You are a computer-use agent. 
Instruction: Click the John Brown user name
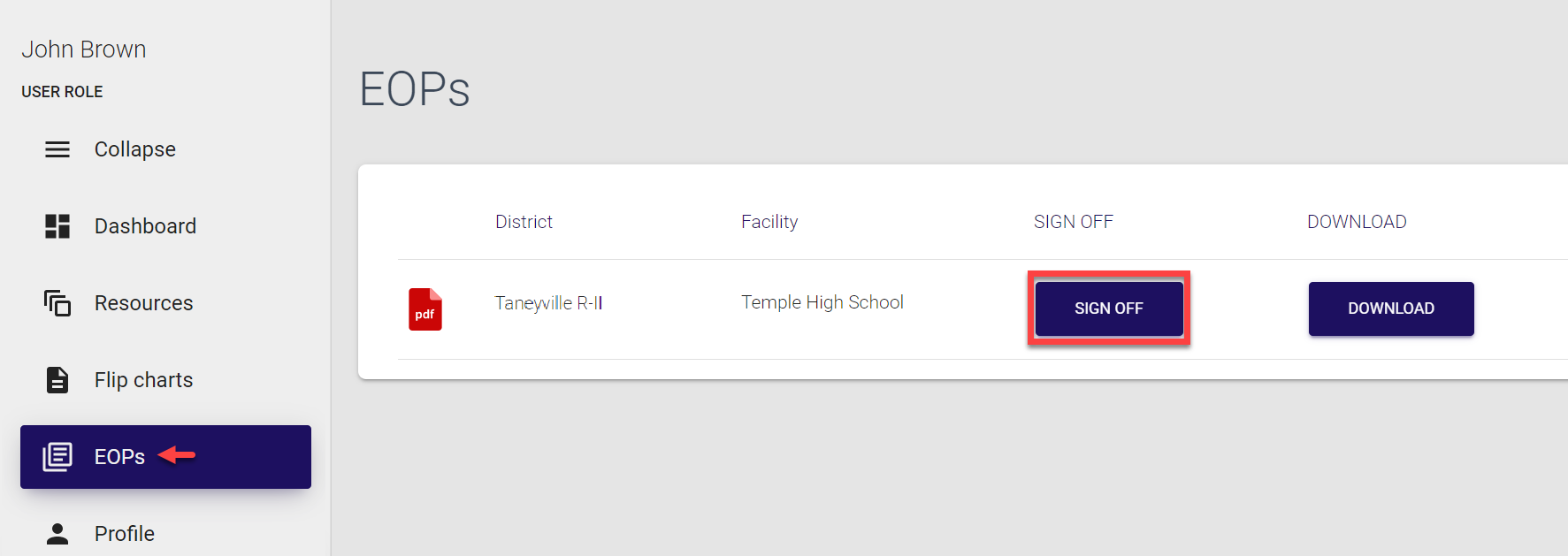pyautogui.click(x=84, y=50)
